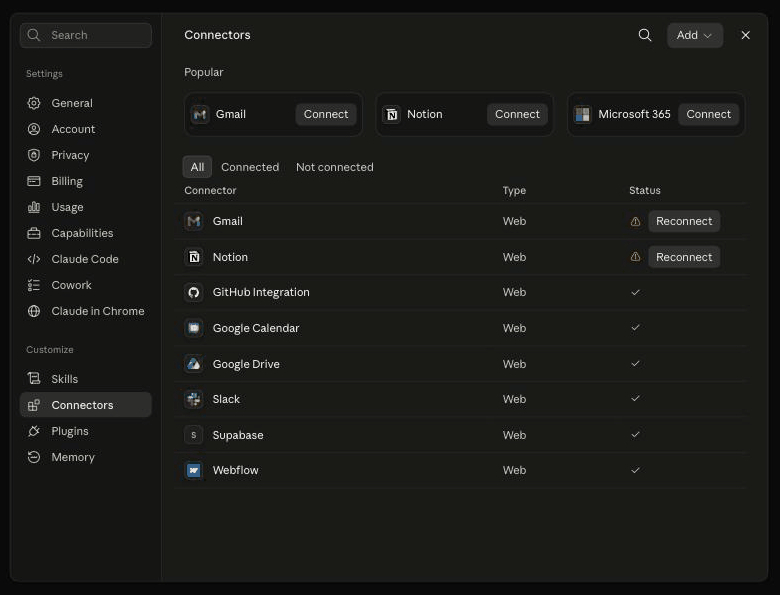Image resolution: width=780 pixels, height=595 pixels.
Task: Reconnect the Notion connector
Action: (684, 257)
